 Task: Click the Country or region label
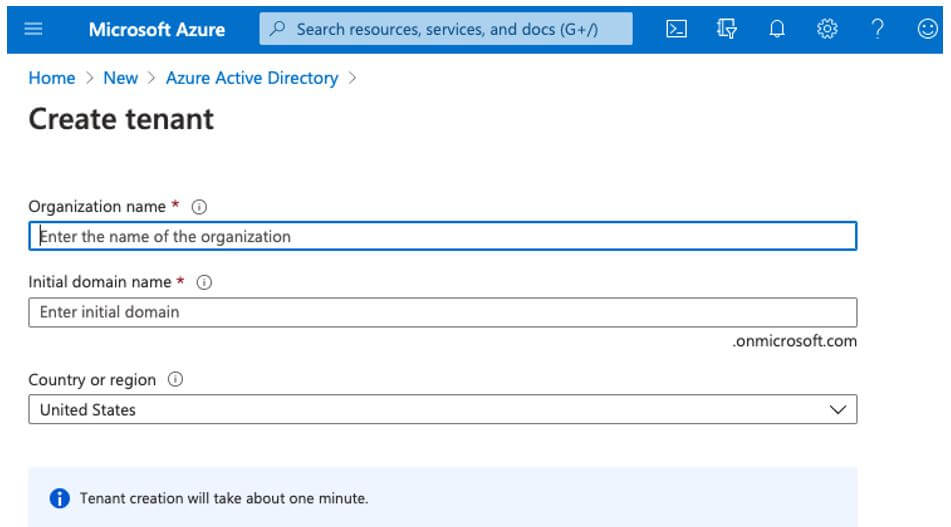point(92,380)
